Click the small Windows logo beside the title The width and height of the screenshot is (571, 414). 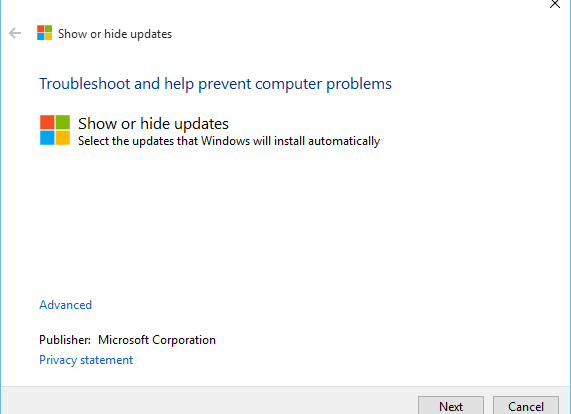[44, 33]
